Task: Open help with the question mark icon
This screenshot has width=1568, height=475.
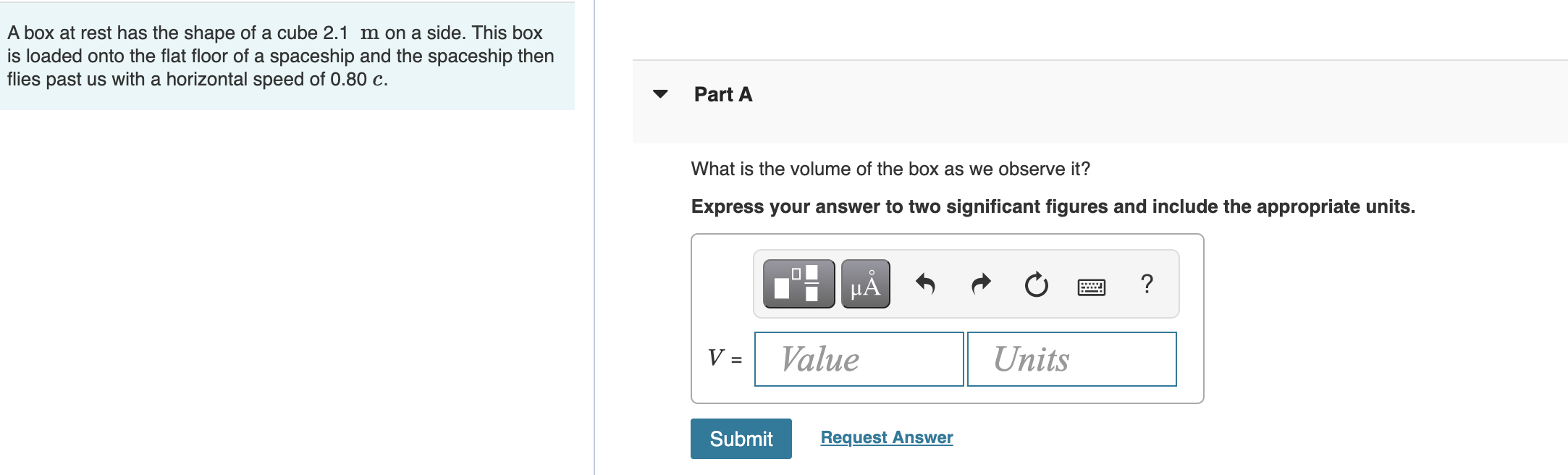Action: click(1146, 284)
